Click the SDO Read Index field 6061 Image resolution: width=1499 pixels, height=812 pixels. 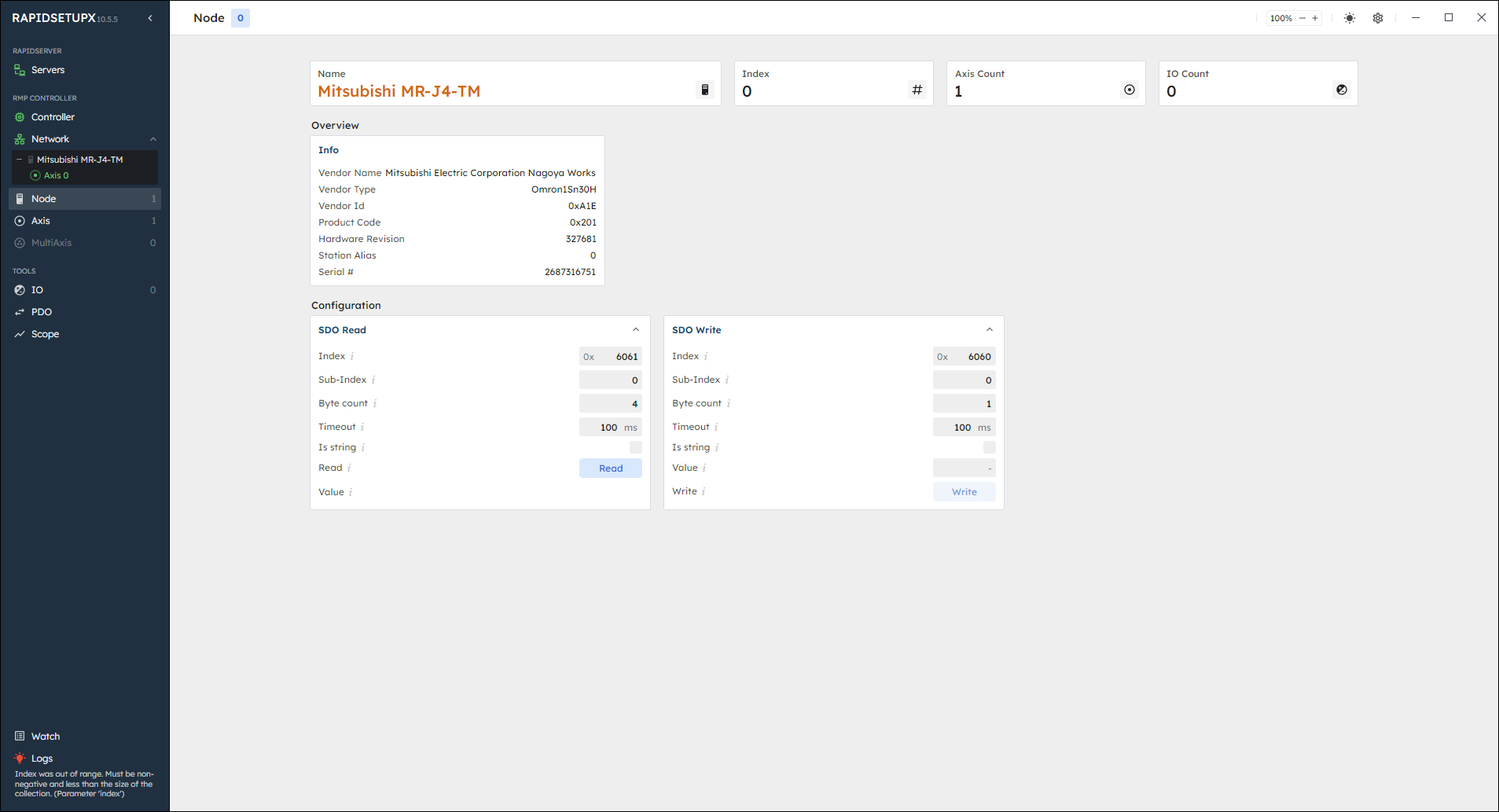(611, 357)
